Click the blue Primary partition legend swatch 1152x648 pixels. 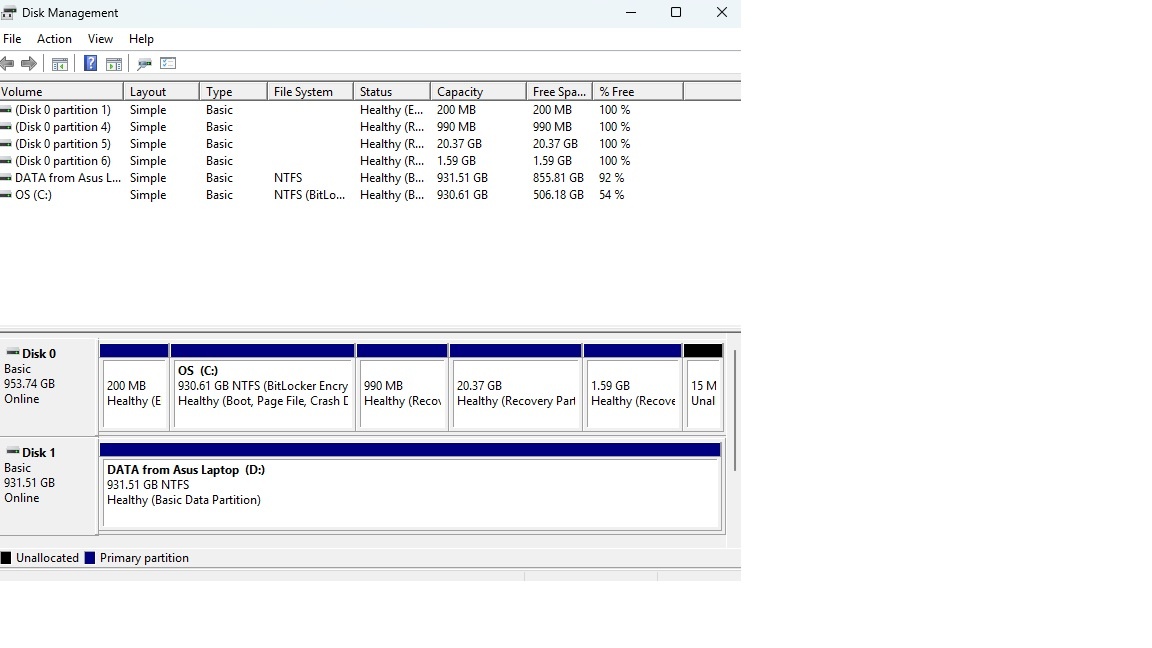(90, 558)
